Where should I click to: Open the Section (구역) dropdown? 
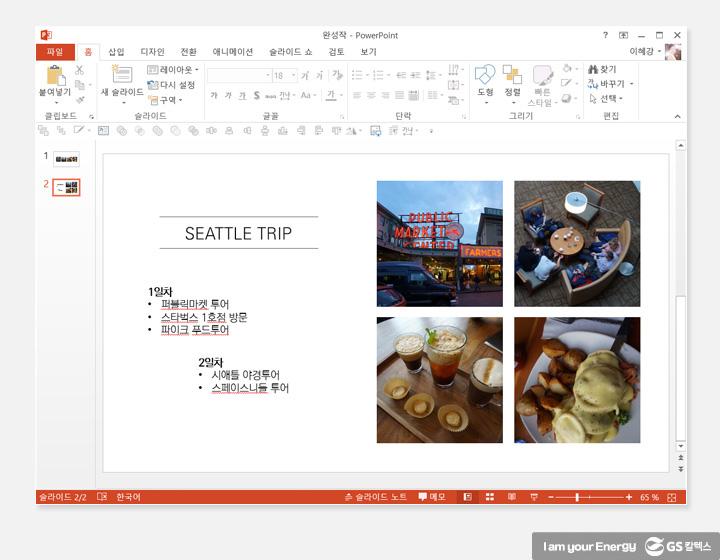165,100
